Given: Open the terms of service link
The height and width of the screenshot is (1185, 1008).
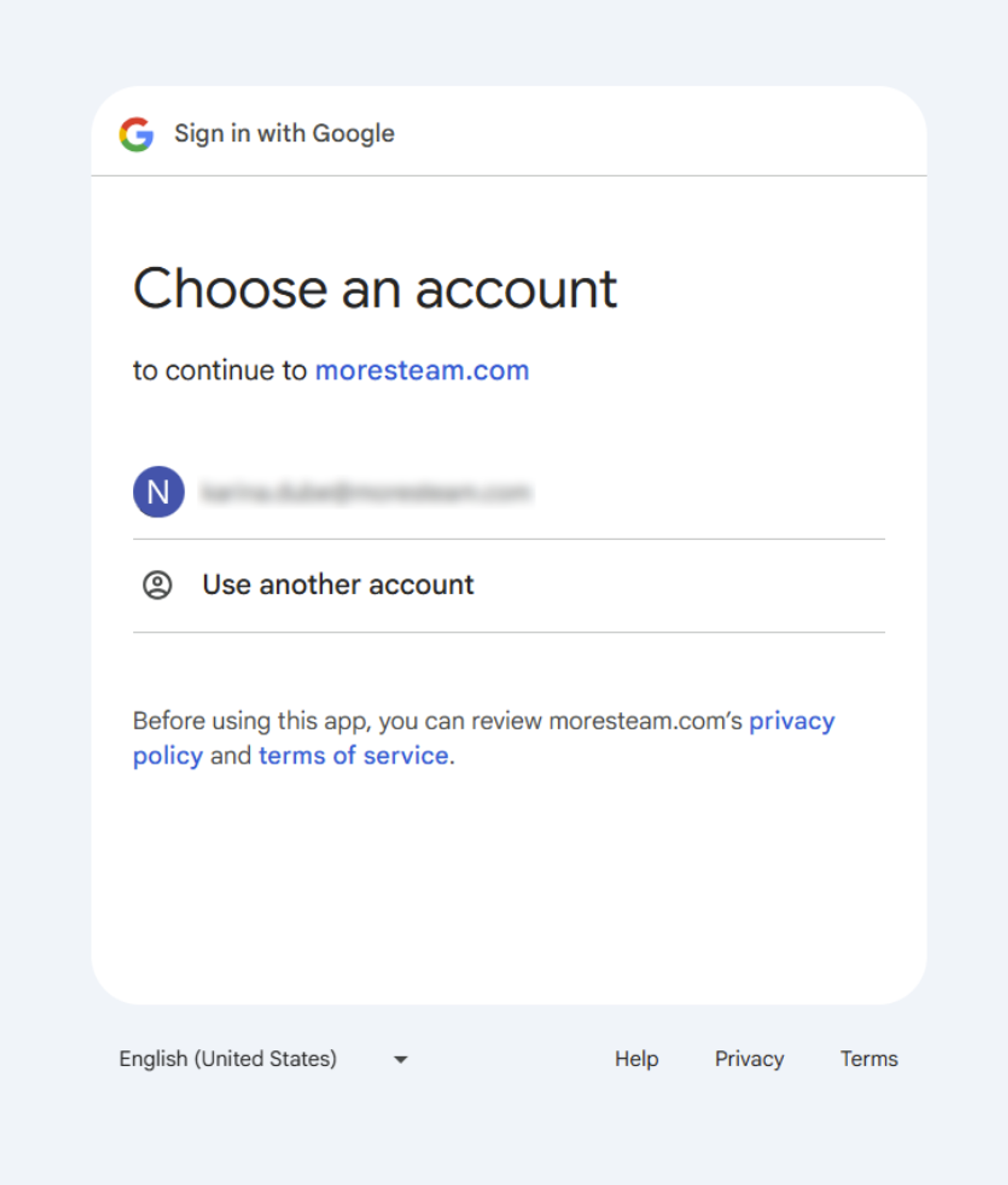Looking at the screenshot, I should click(353, 755).
